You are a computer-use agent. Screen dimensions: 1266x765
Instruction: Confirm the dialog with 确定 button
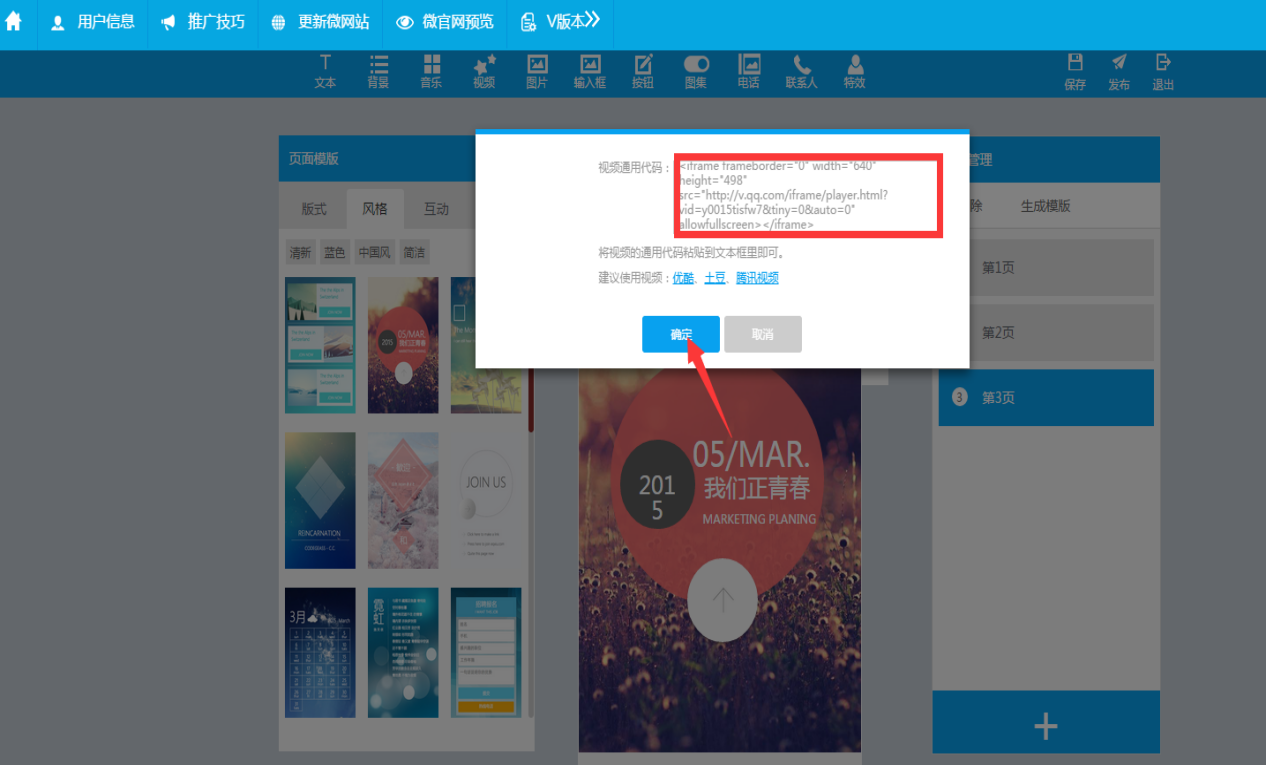(680, 334)
